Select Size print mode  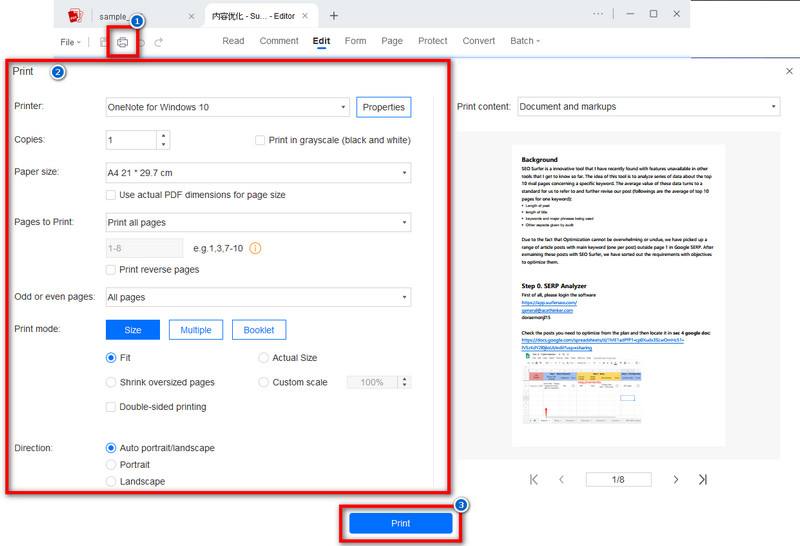[x=133, y=330]
